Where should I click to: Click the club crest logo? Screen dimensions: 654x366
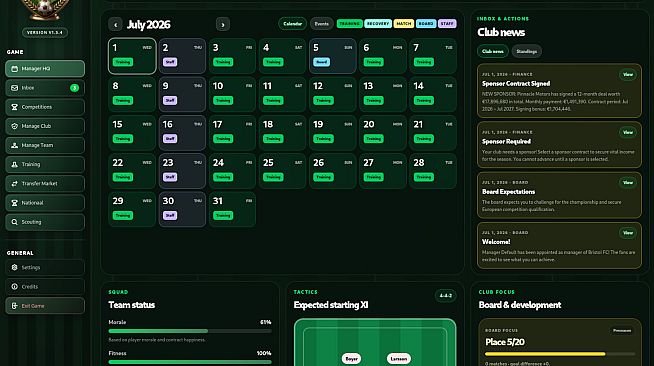pyautogui.click(x=45, y=9)
